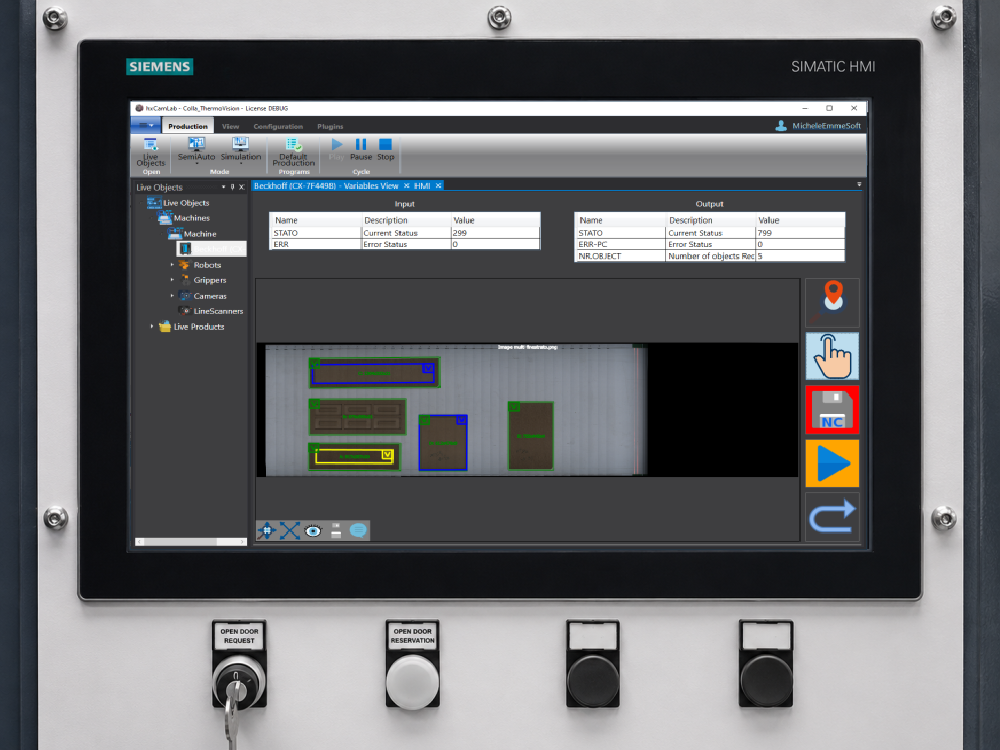Pin the Live Objects panel
The image size is (1000, 750).
click(232, 188)
